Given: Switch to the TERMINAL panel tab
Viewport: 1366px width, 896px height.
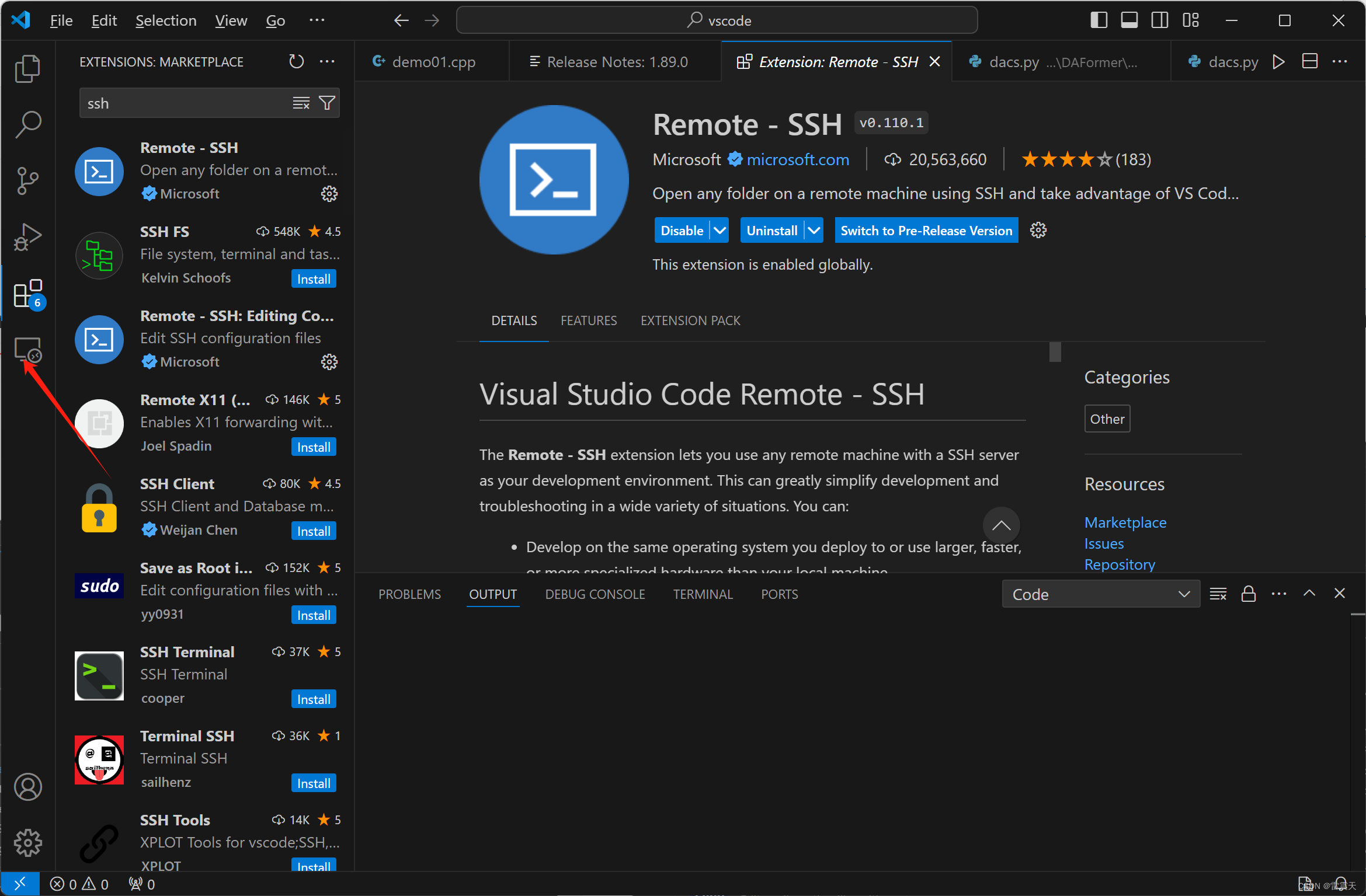Looking at the screenshot, I should pyautogui.click(x=703, y=594).
